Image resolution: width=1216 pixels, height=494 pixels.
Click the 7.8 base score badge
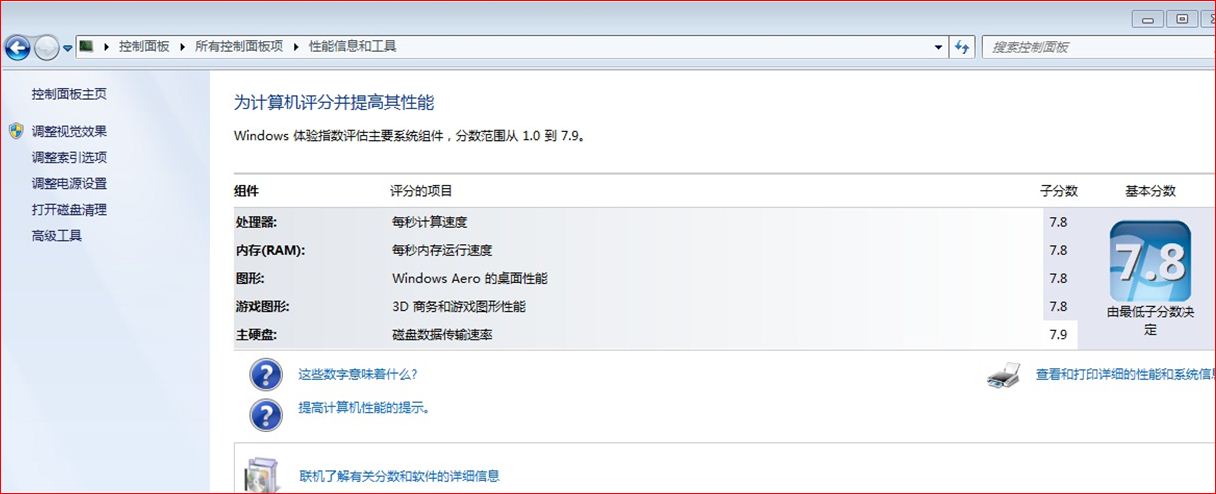pos(1150,261)
